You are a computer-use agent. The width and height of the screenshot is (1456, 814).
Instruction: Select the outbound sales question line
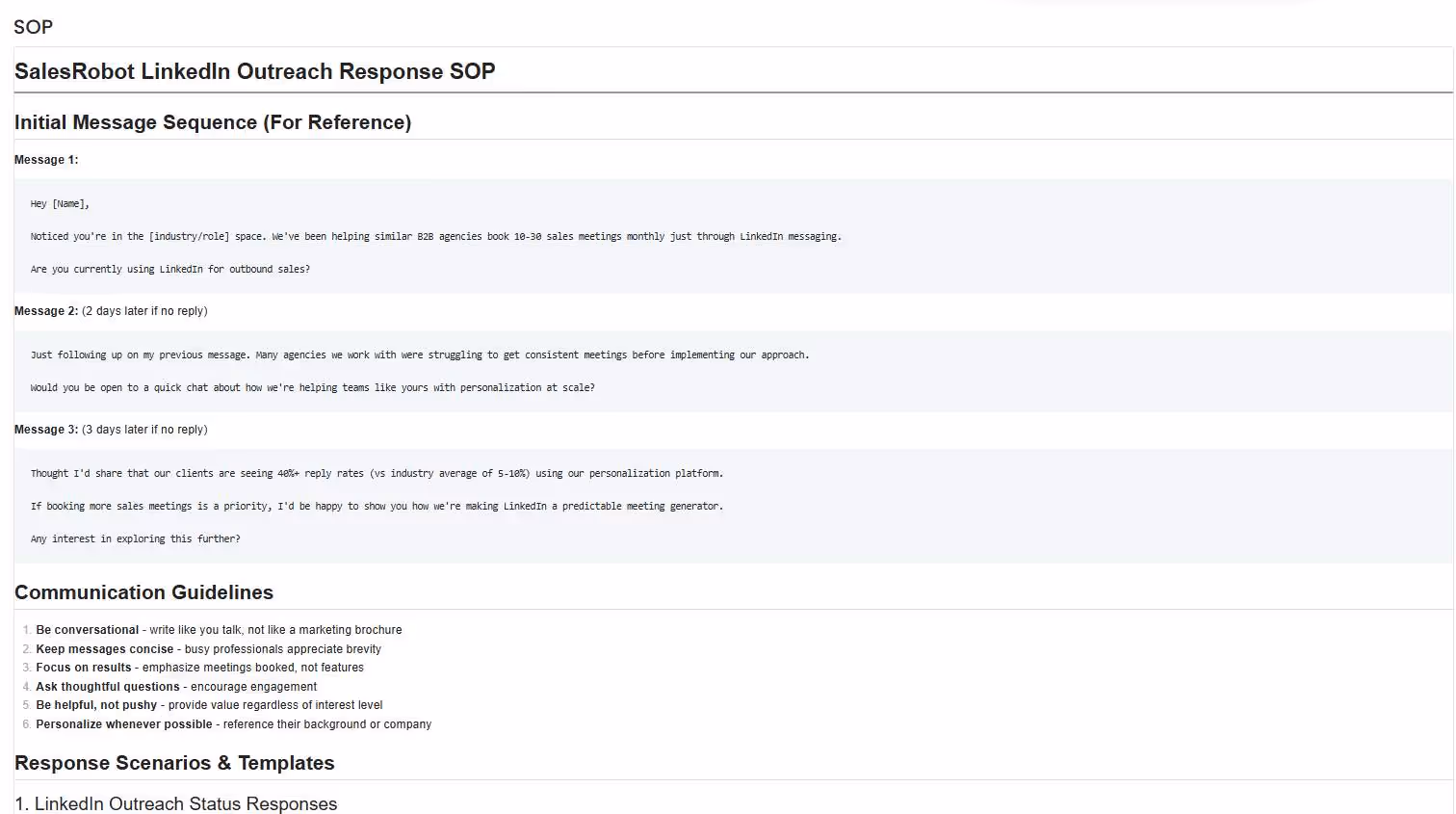(x=169, y=269)
